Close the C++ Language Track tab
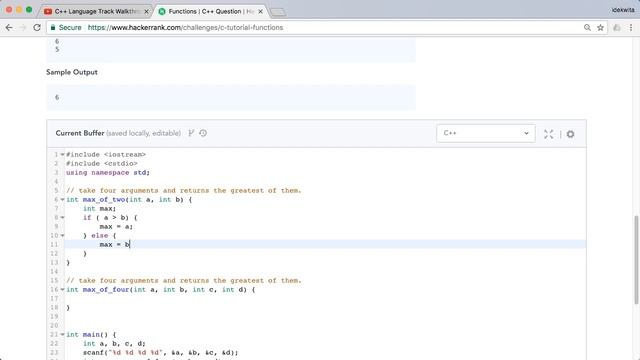 (146, 11)
